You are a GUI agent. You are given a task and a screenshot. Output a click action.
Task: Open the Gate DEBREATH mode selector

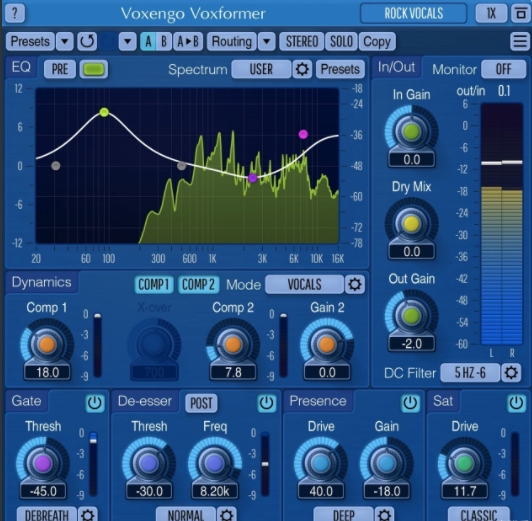[47, 515]
